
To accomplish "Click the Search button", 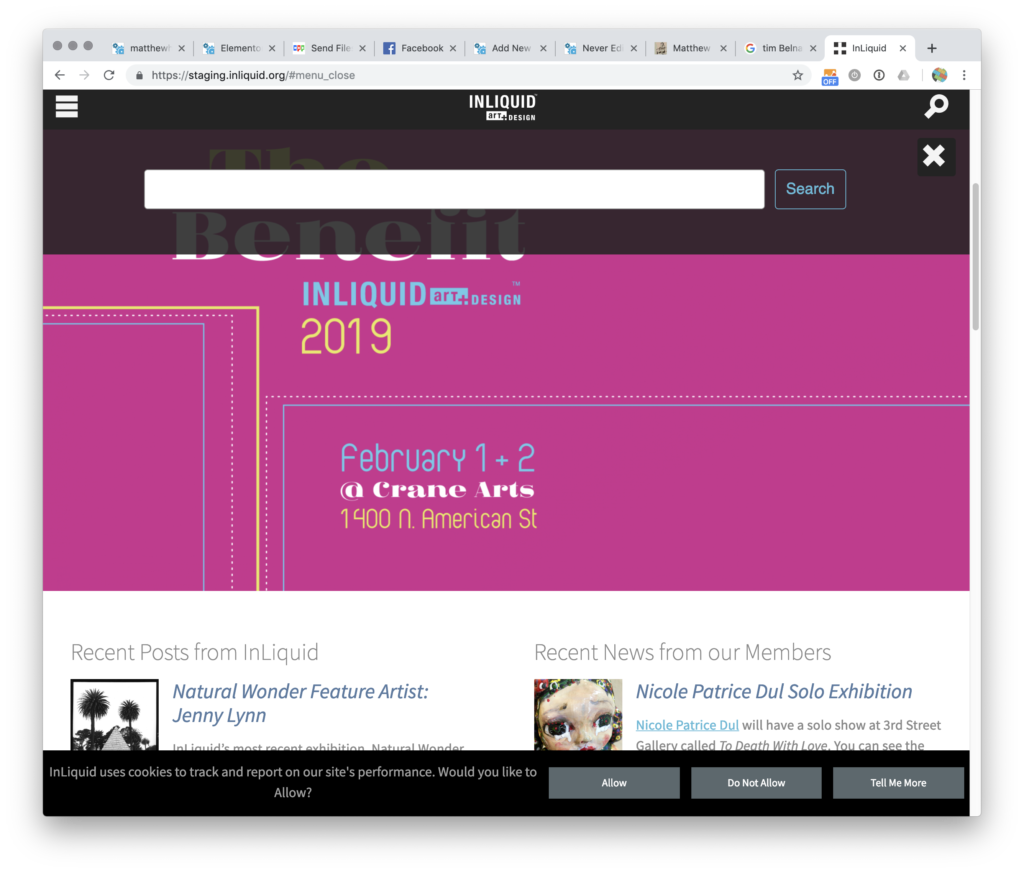I will coord(810,189).
